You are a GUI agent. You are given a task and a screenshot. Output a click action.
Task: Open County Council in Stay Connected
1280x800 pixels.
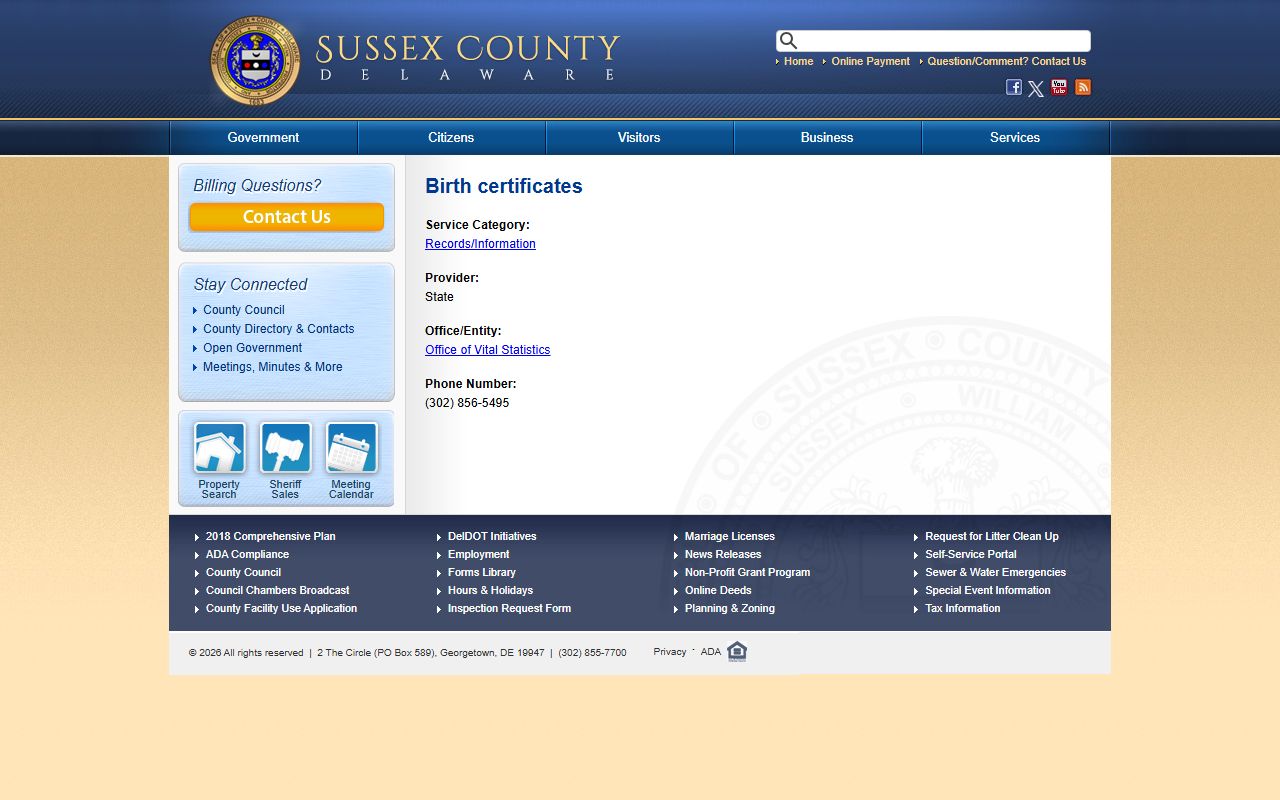pos(244,310)
